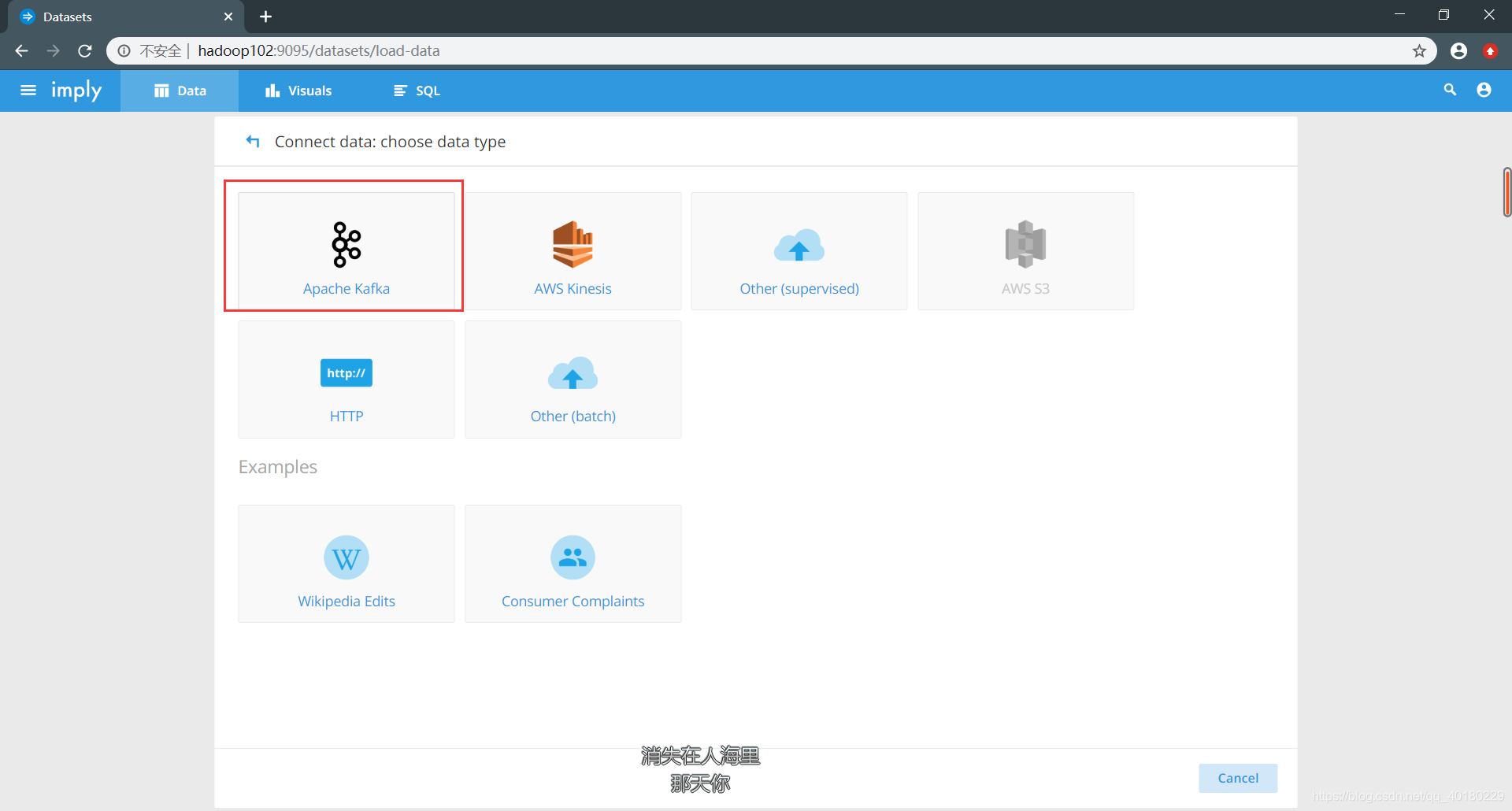Switch to the Data tab

tap(180, 91)
